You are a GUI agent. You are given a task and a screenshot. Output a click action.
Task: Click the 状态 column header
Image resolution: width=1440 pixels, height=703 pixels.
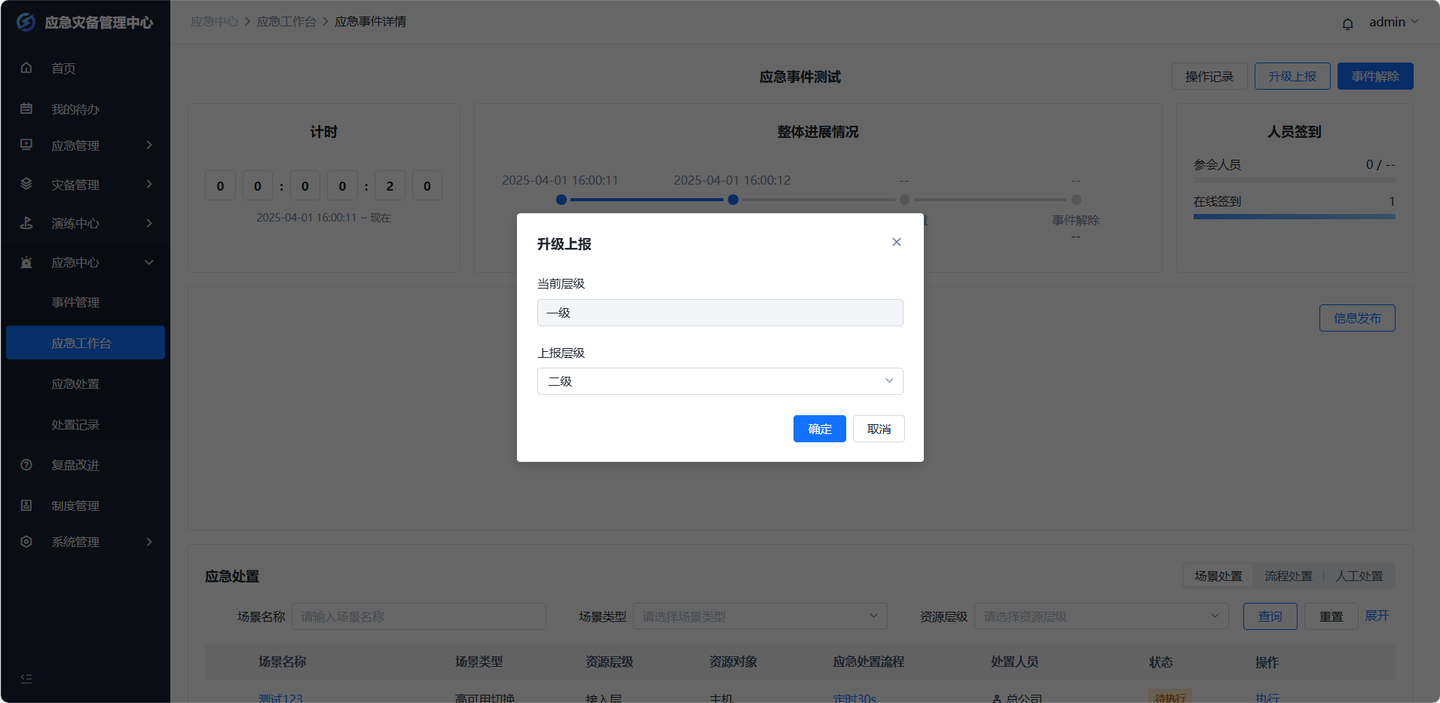click(1161, 662)
